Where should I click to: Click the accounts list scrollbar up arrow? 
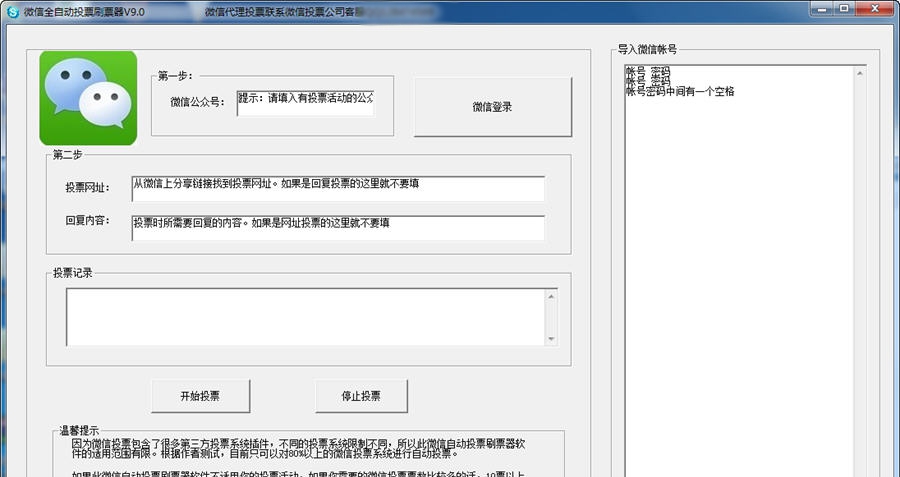(x=860, y=73)
